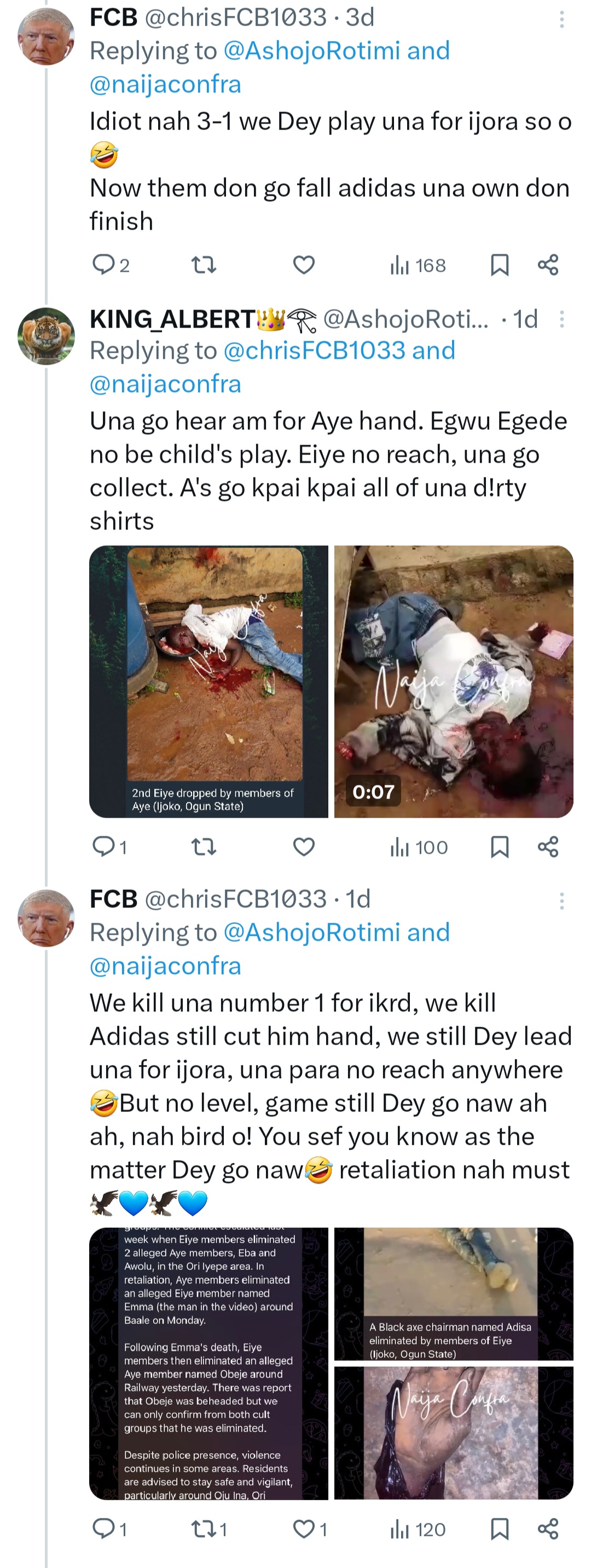
Task: Bookmark KING_ALBERT's tweet
Action: pos(500,847)
